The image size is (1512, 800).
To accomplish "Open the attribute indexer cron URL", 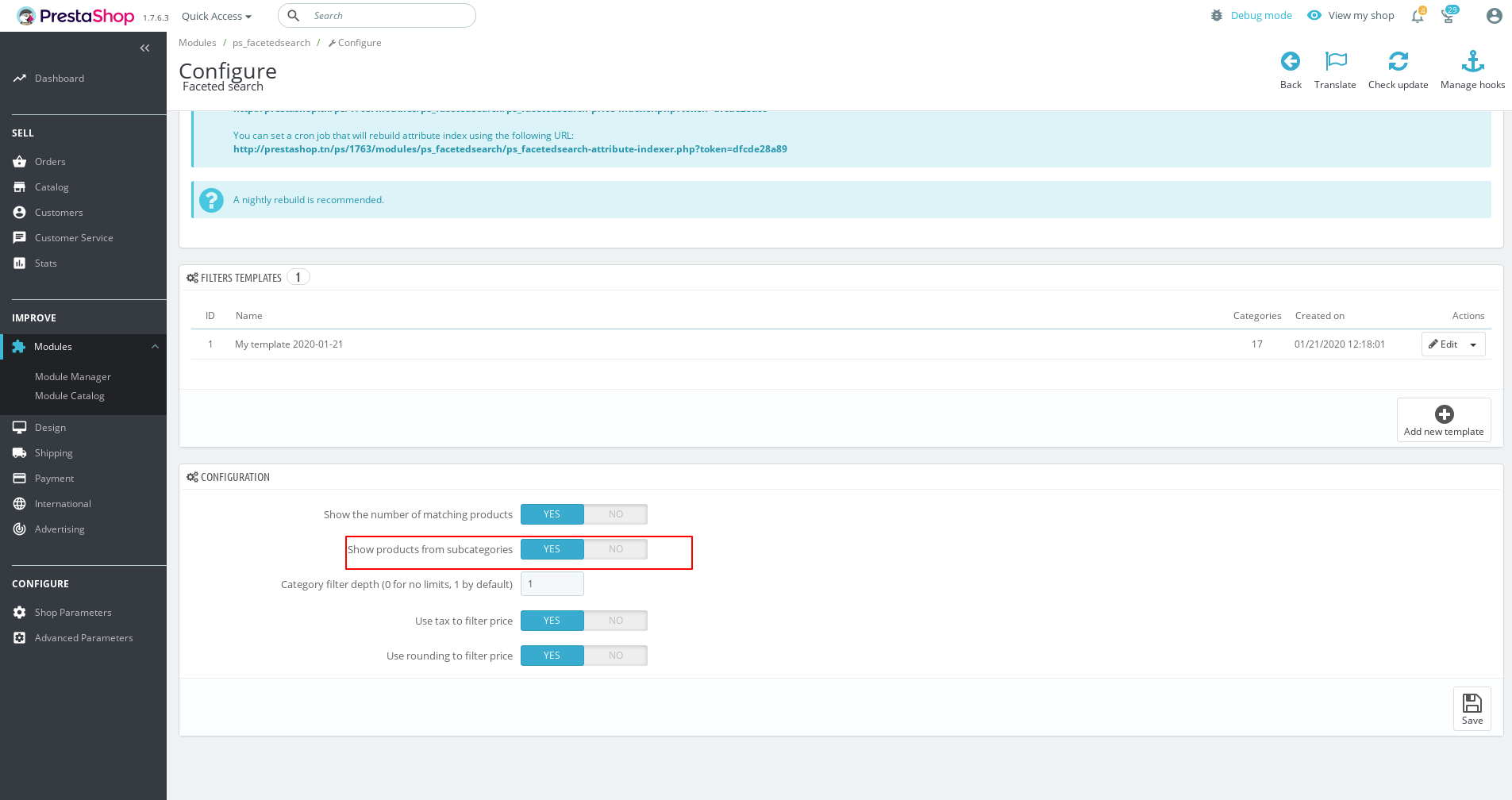I will (x=510, y=149).
